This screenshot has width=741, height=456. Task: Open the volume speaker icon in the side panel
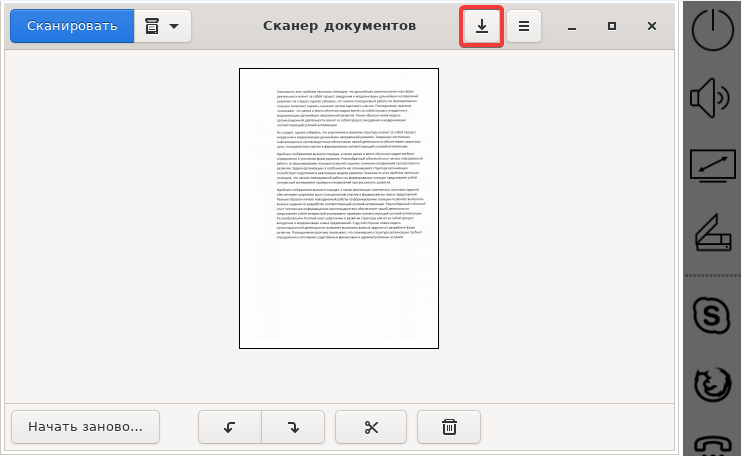pos(713,99)
